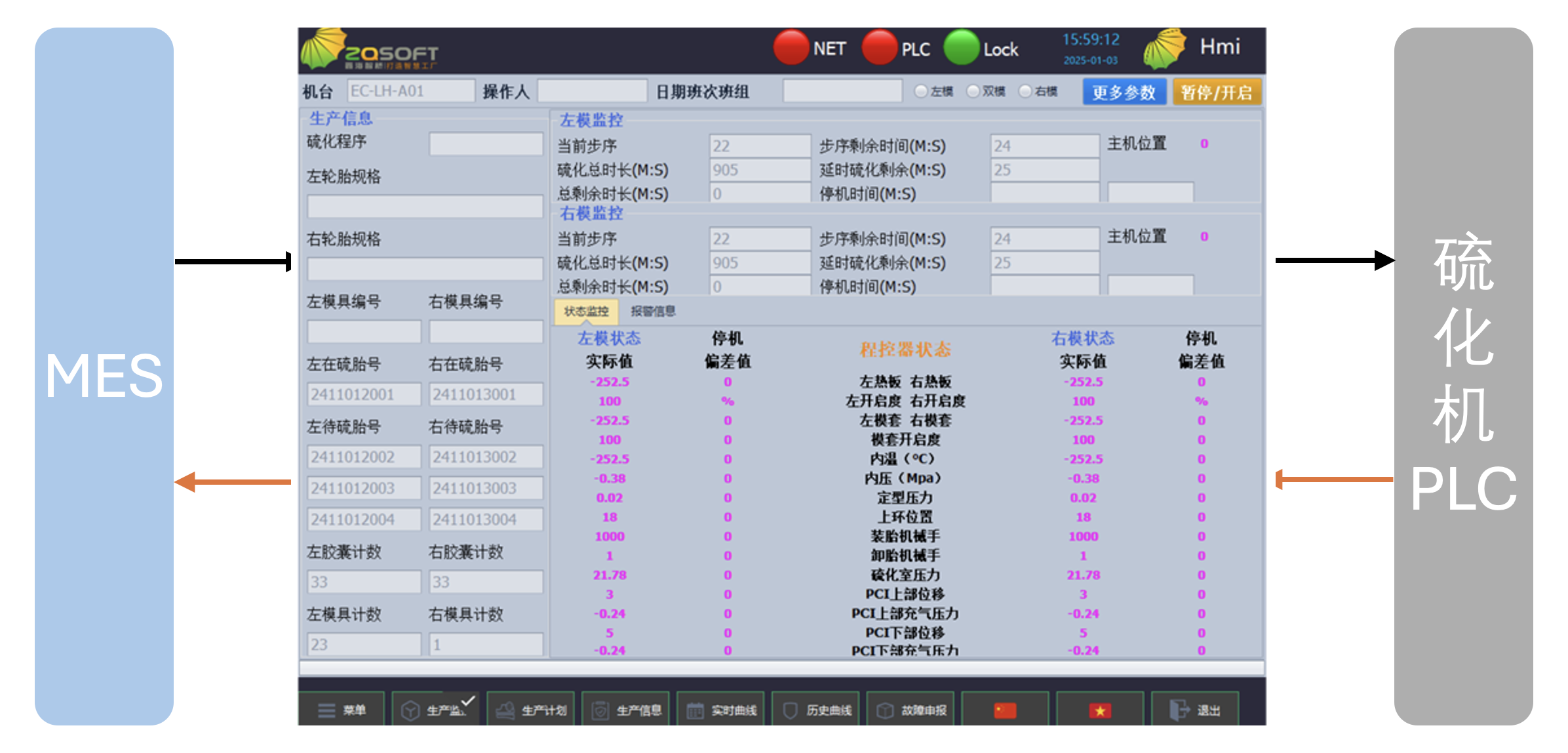Click the 更多参数 button
This screenshot has height=753, width=1568.
click(x=1124, y=92)
